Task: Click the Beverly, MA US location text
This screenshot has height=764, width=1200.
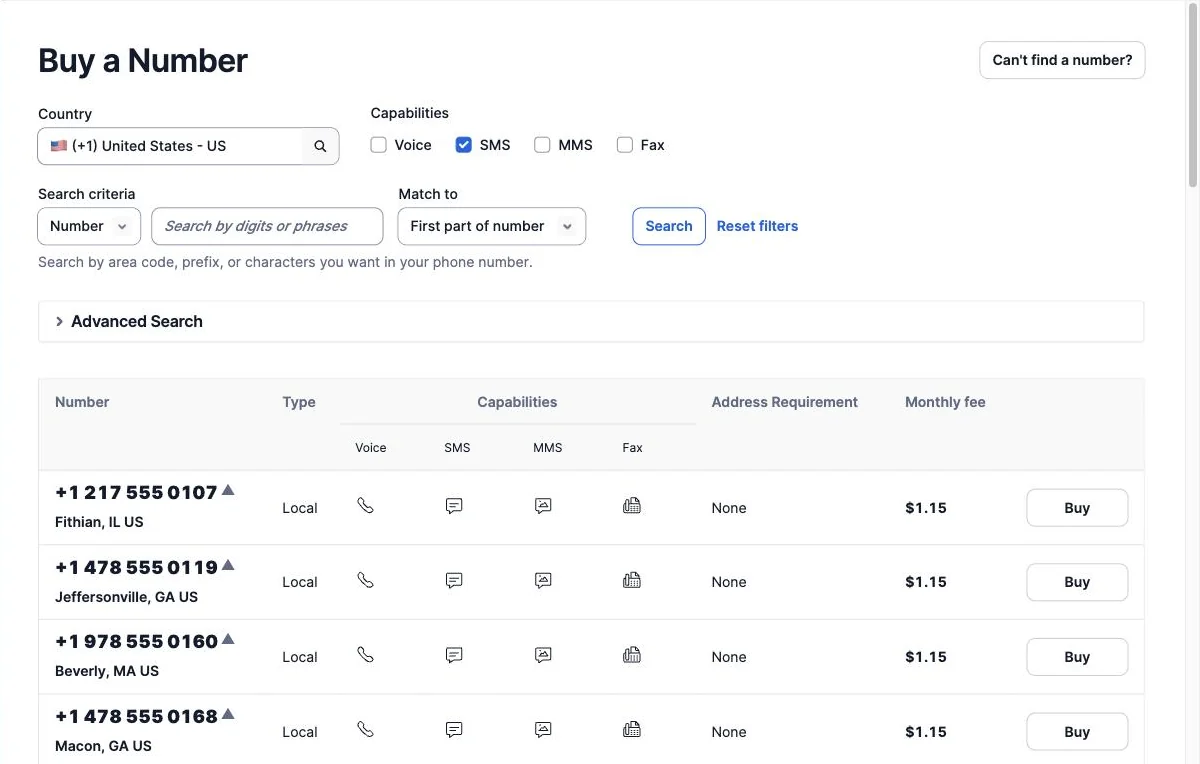Action: (x=107, y=671)
